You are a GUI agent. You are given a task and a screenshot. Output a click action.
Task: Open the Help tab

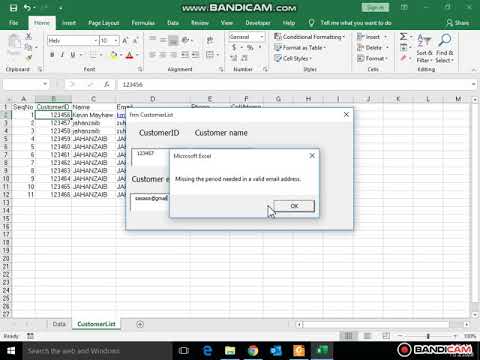(289, 23)
